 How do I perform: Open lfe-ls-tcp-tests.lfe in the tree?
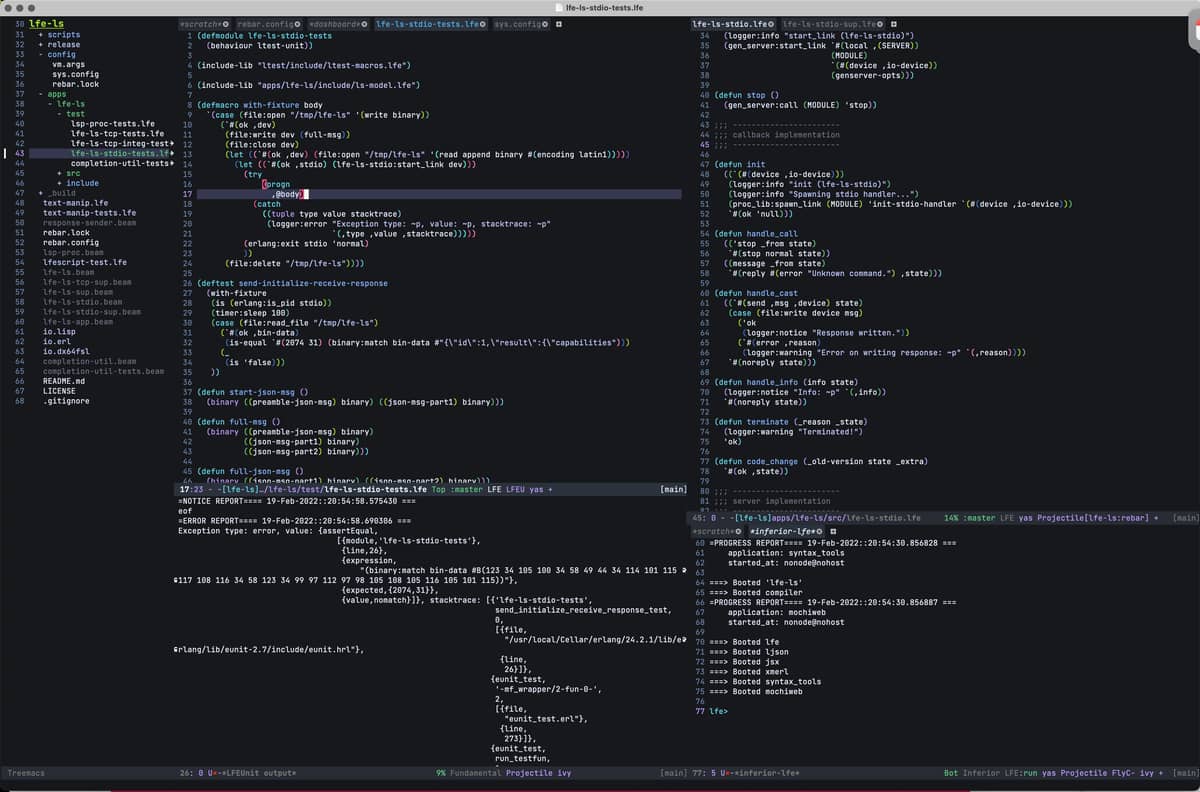pos(117,134)
